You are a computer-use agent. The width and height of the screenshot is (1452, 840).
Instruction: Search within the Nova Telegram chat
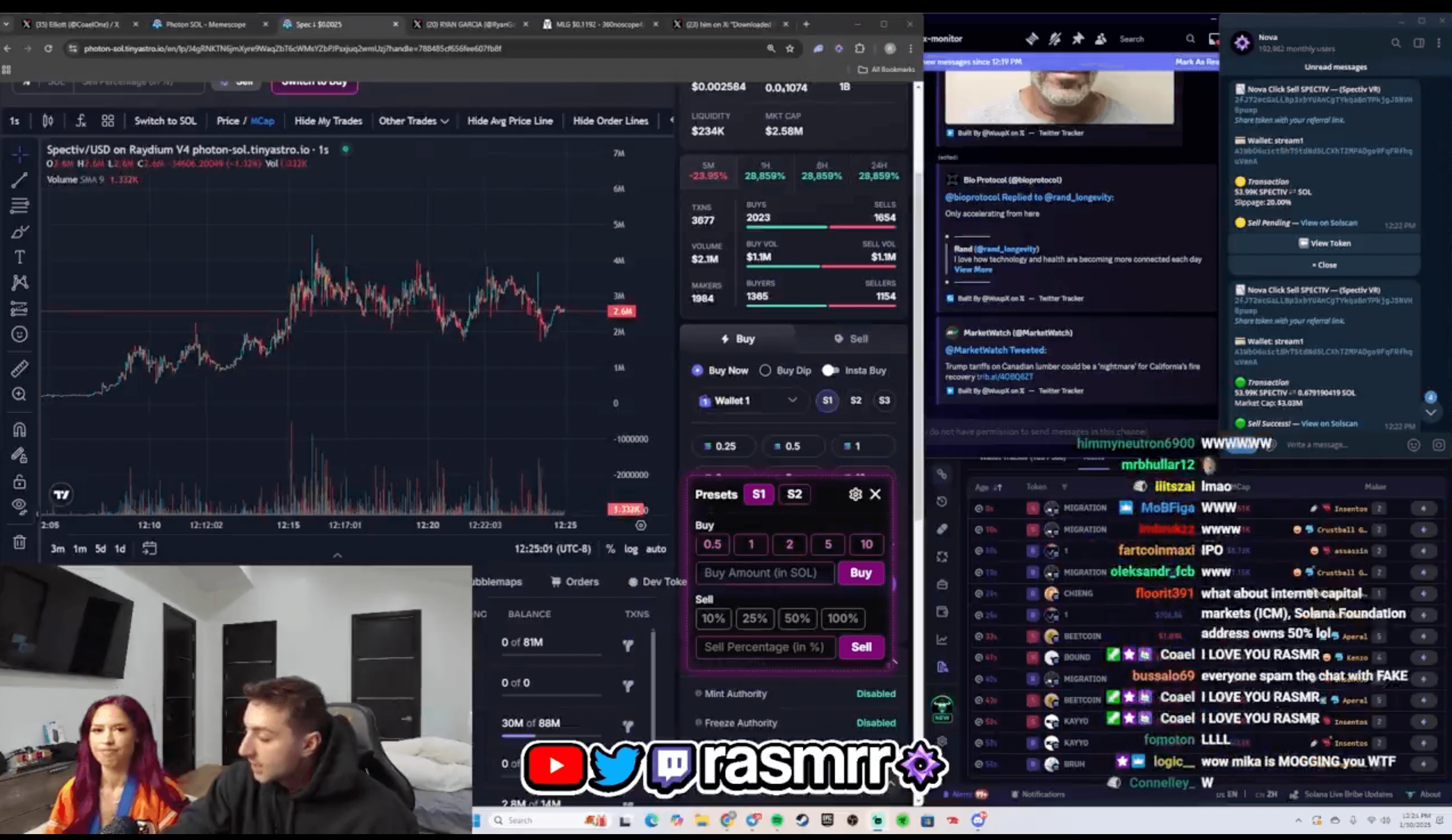tap(1396, 43)
